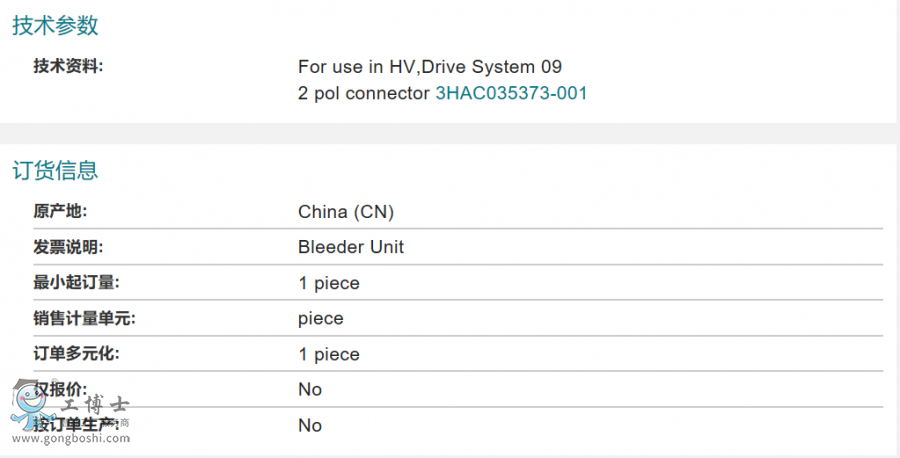Click the 原产地 row label

point(61,211)
